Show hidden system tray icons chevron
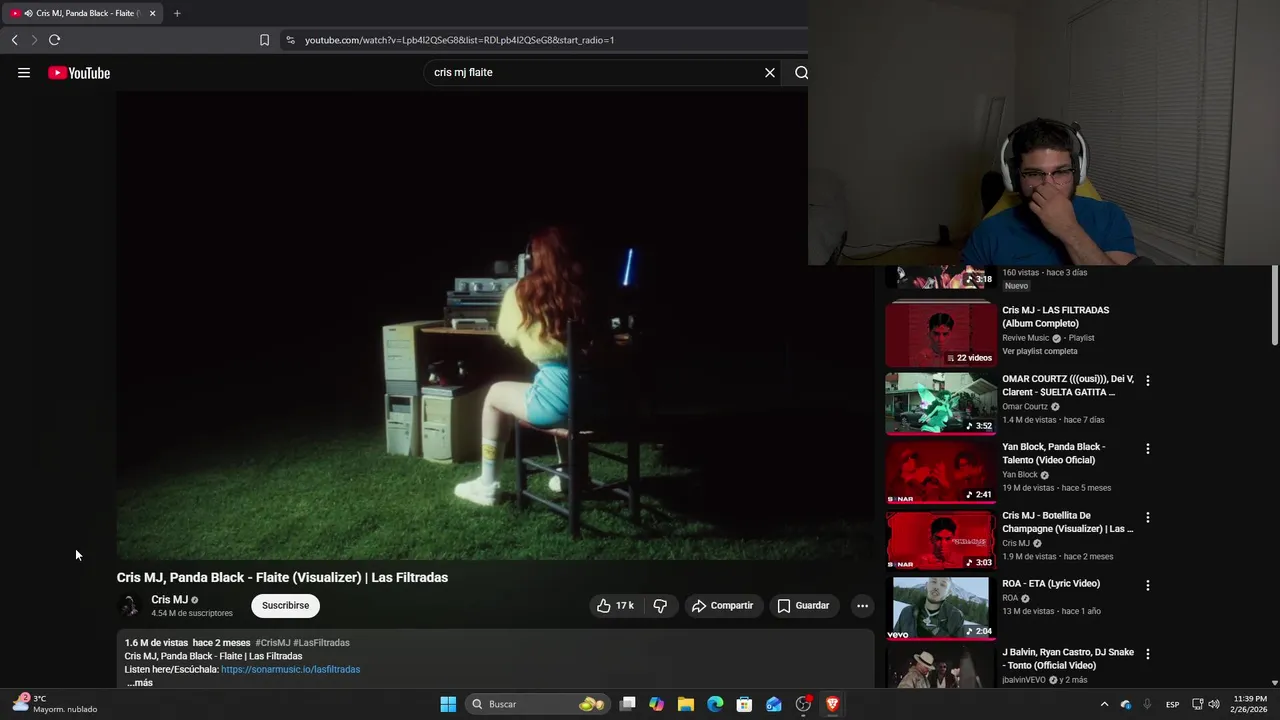 pyautogui.click(x=1104, y=704)
